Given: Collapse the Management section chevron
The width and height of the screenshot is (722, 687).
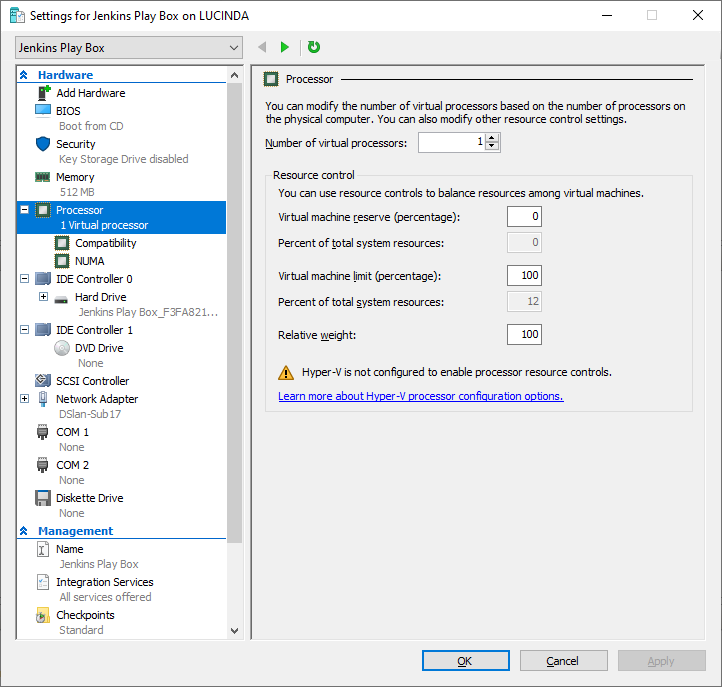Looking at the screenshot, I should point(23,531).
